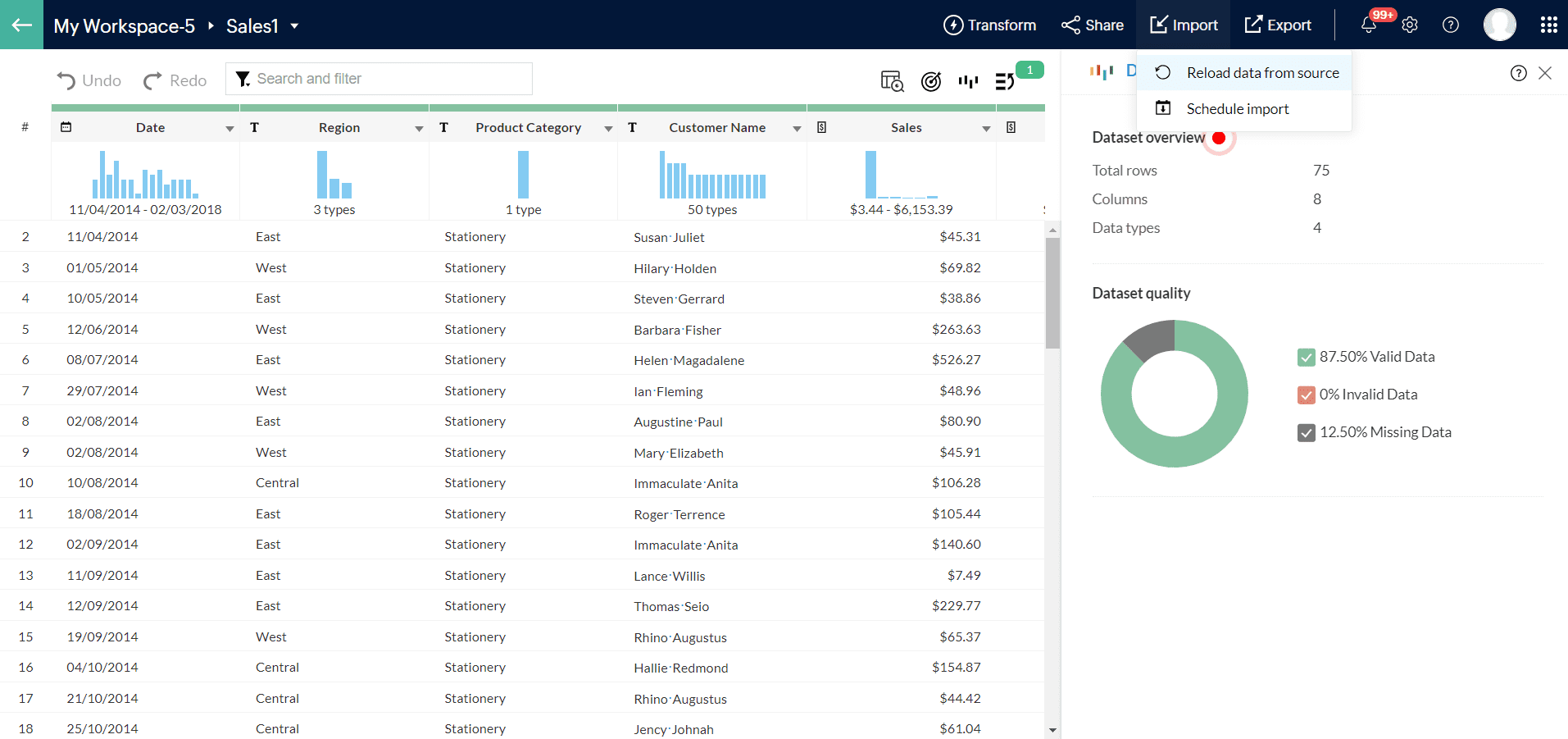Toggle the Invalid Data checkbox

coord(1307,395)
